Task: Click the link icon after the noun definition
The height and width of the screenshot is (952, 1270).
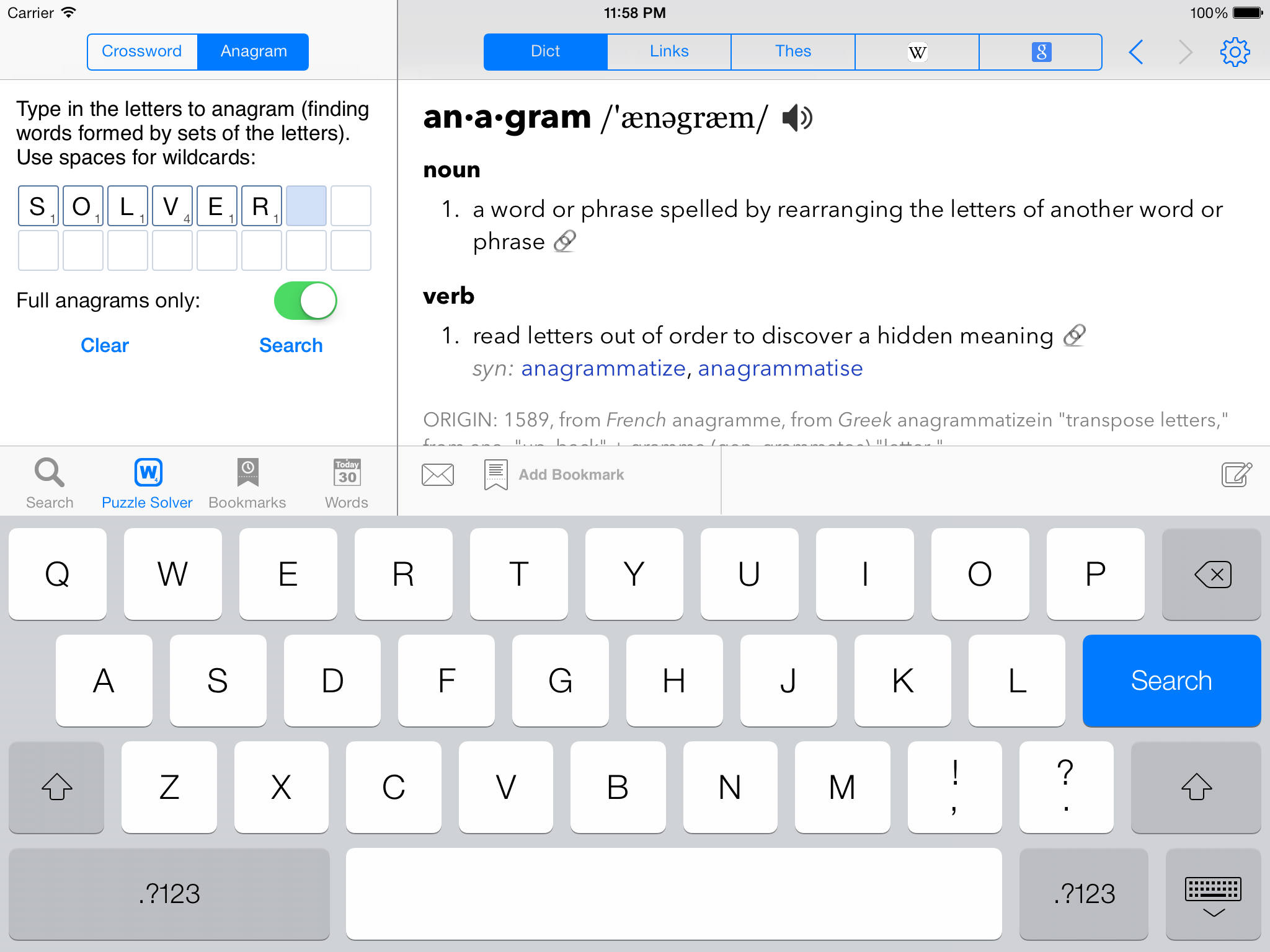Action: point(565,242)
